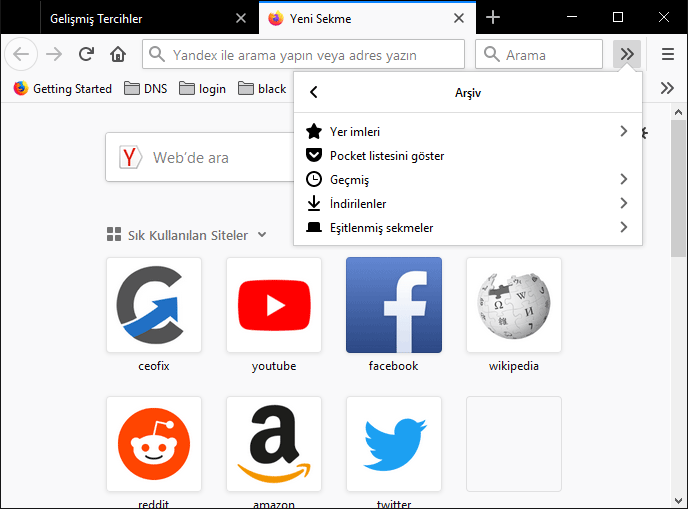
Task: Open the login bookmarks folder
Action: (x=202, y=88)
